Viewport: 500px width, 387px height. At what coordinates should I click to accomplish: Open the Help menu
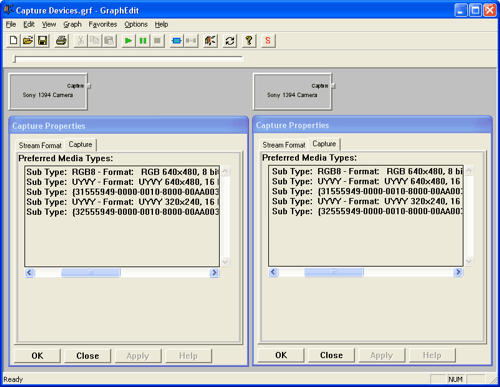pyautogui.click(x=161, y=24)
